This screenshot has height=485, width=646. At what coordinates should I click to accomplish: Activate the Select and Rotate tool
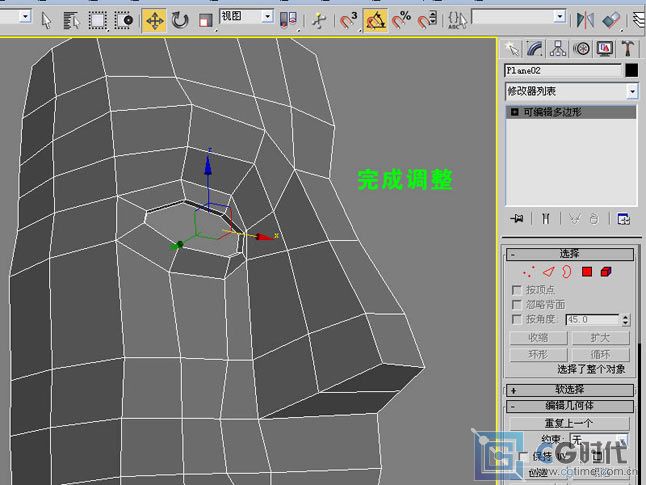pos(180,20)
